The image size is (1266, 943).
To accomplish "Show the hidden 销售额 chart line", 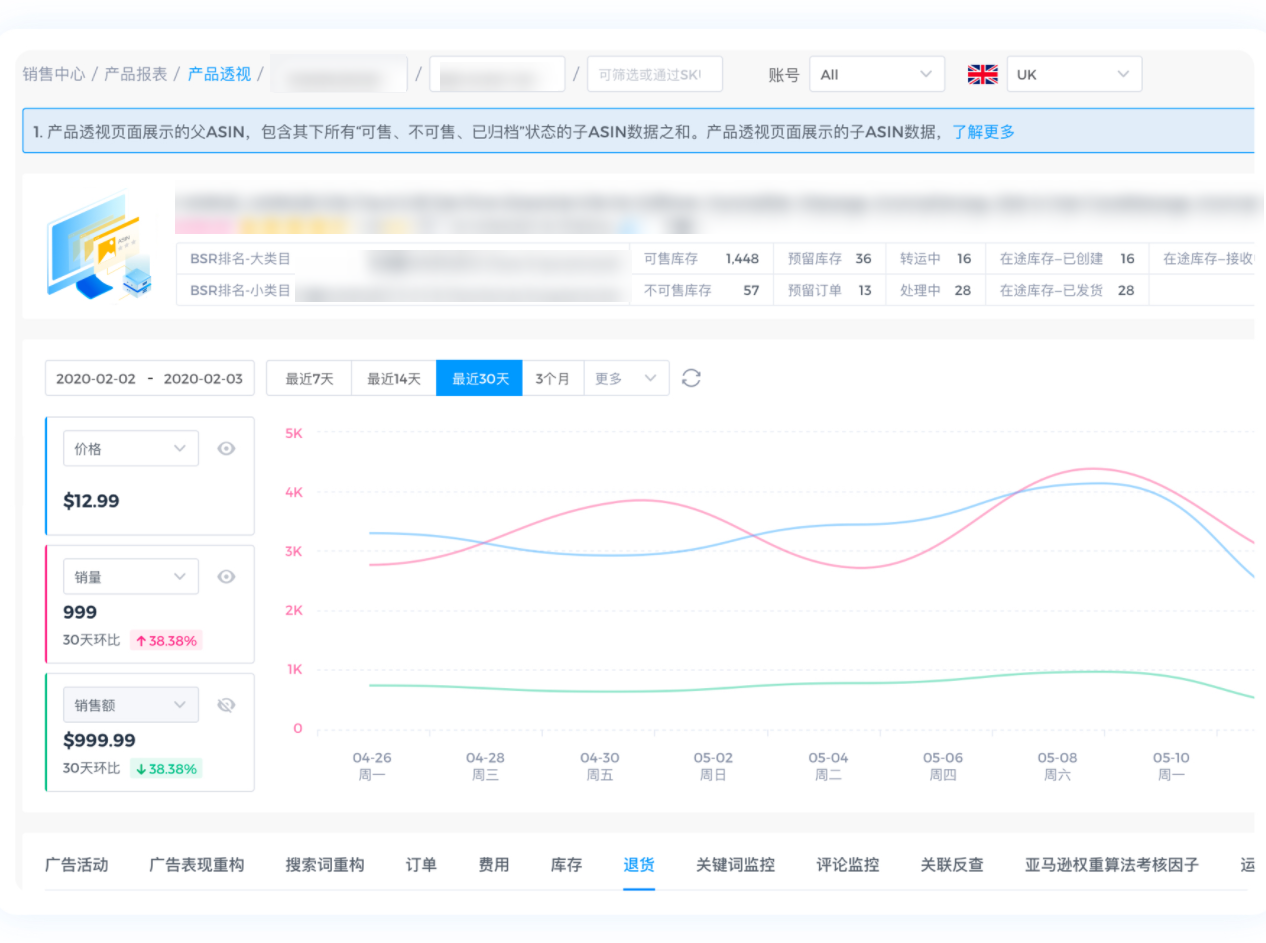I will [x=227, y=705].
